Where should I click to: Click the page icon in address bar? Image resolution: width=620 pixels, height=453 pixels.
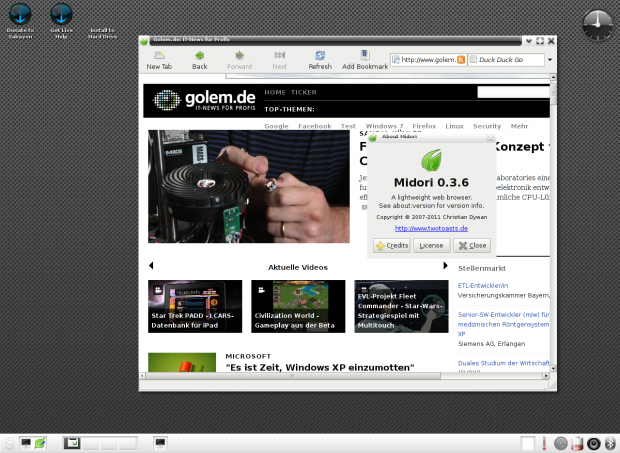(x=396, y=60)
